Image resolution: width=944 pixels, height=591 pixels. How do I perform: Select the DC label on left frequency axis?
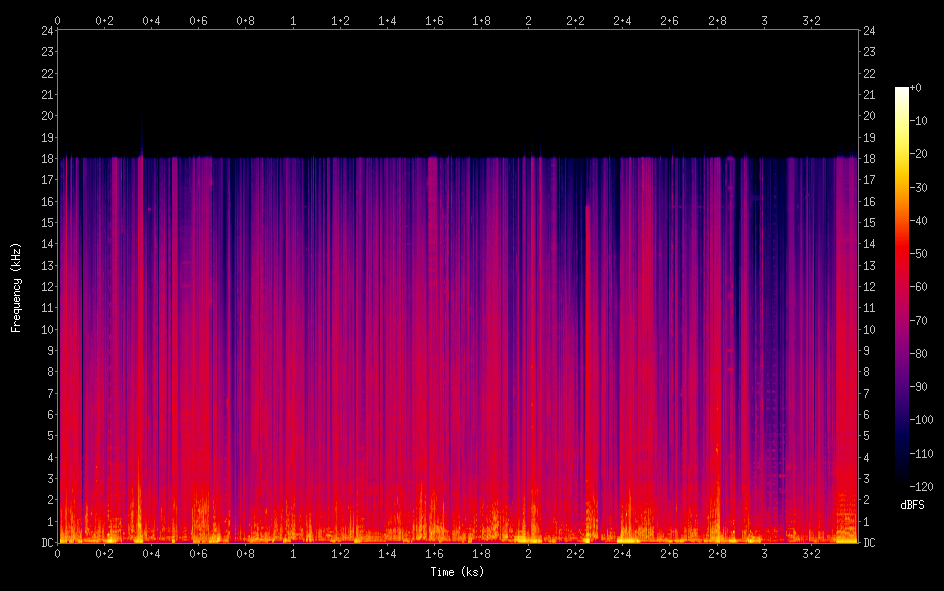tap(45, 543)
